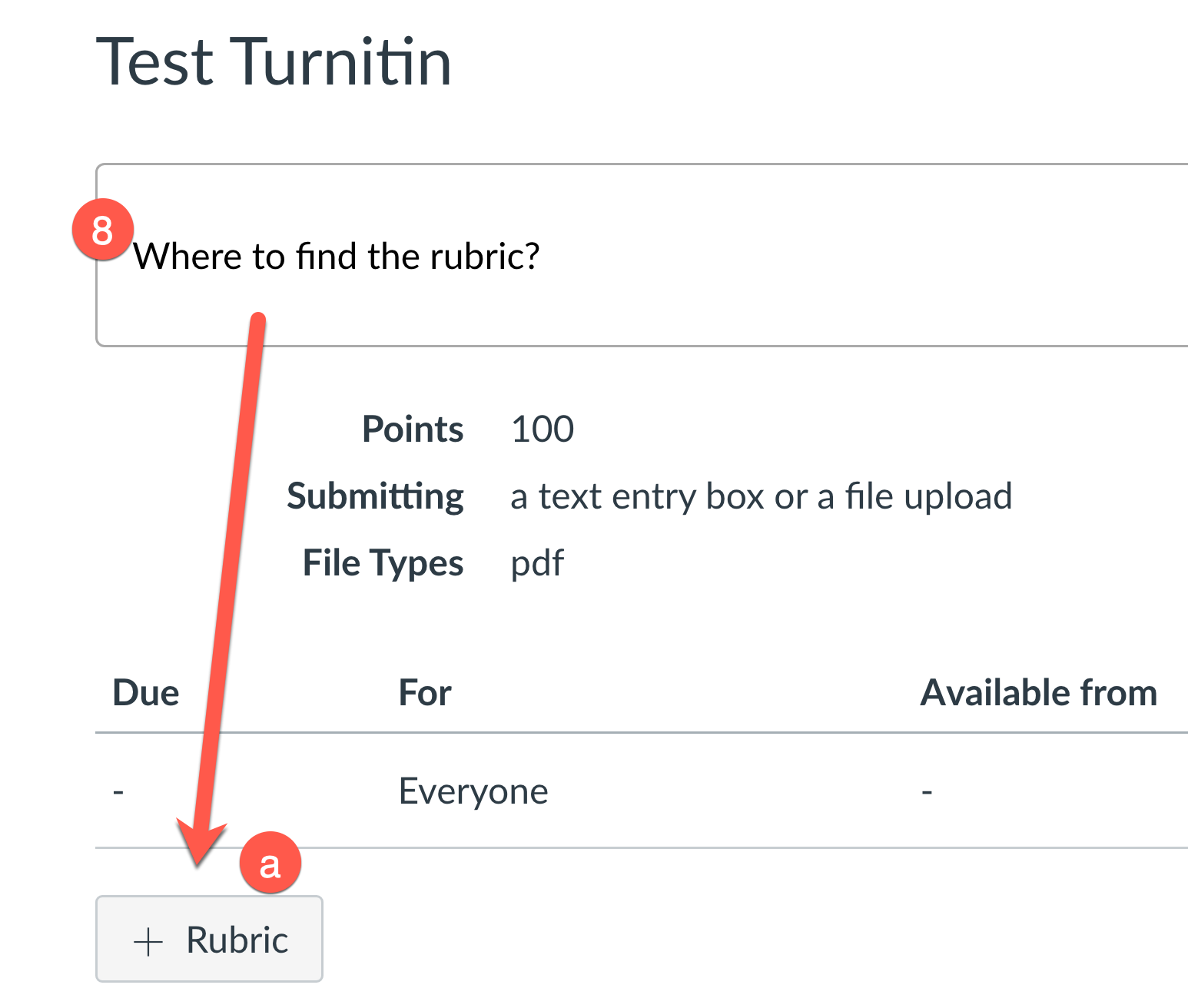Add a rubric with the Rubric button
The image size is (1188, 1008).
(209, 939)
